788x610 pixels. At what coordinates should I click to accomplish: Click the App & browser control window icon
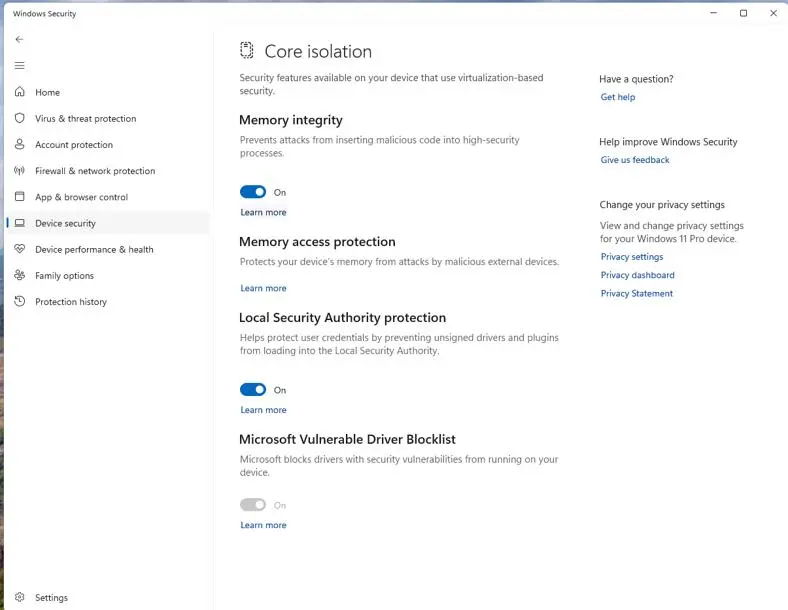pyautogui.click(x=19, y=196)
